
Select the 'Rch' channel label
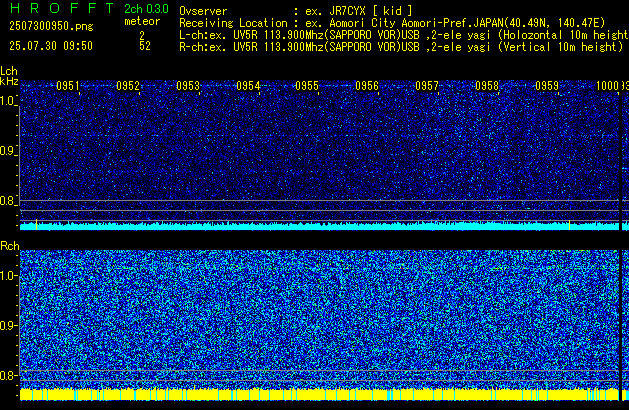(x=10, y=246)
